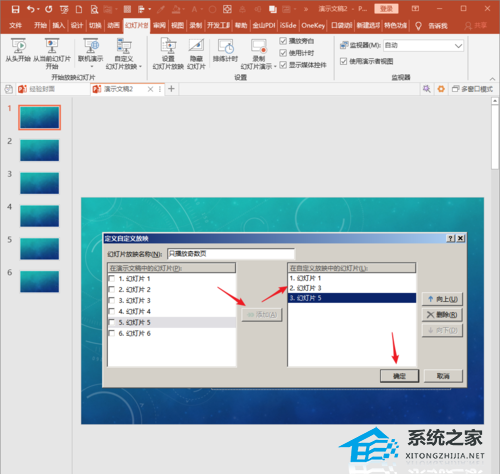Screen dimensions: 500x474
Task: Open Custom Slide Show ribbon icon
Action: 124,46
